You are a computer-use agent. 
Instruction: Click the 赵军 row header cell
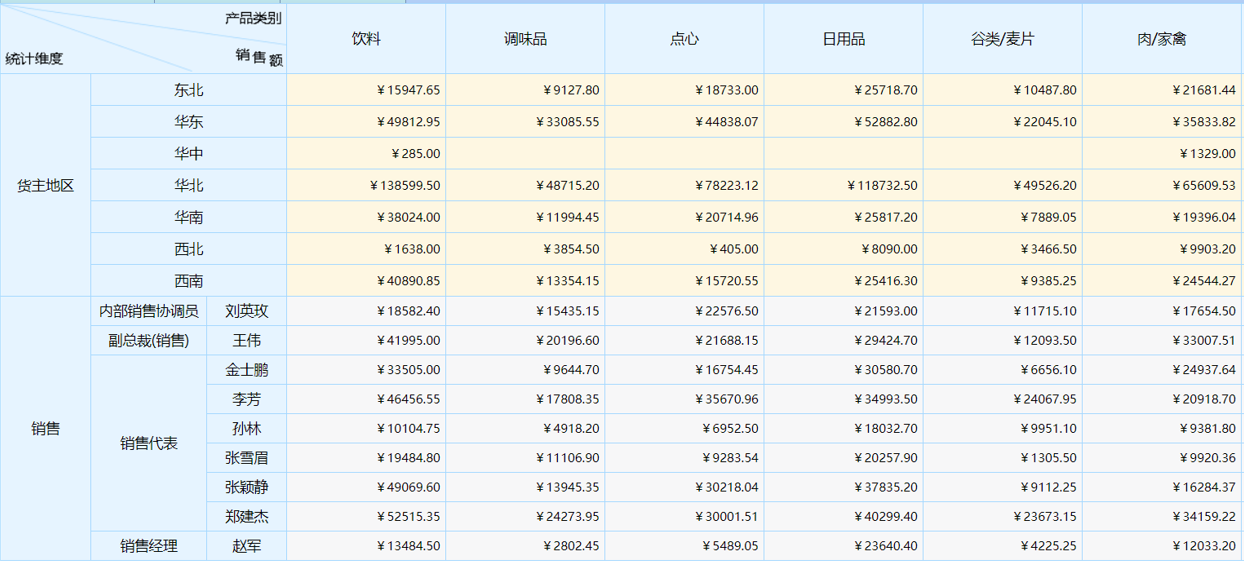[x=247, y=546]
